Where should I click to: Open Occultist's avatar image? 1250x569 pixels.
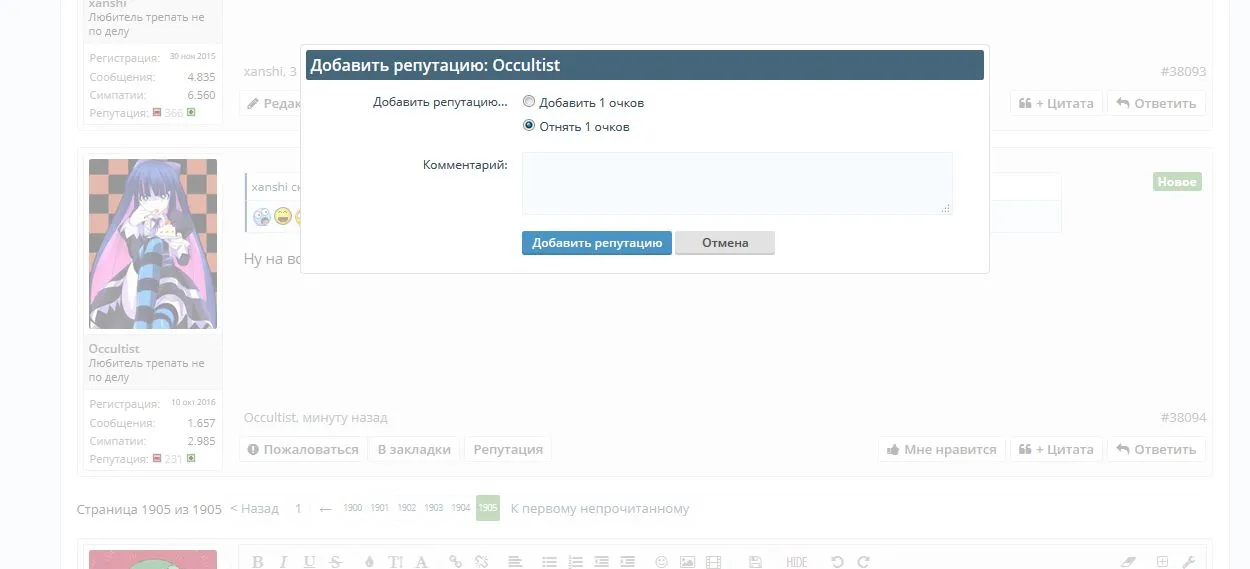coord(153,244)
